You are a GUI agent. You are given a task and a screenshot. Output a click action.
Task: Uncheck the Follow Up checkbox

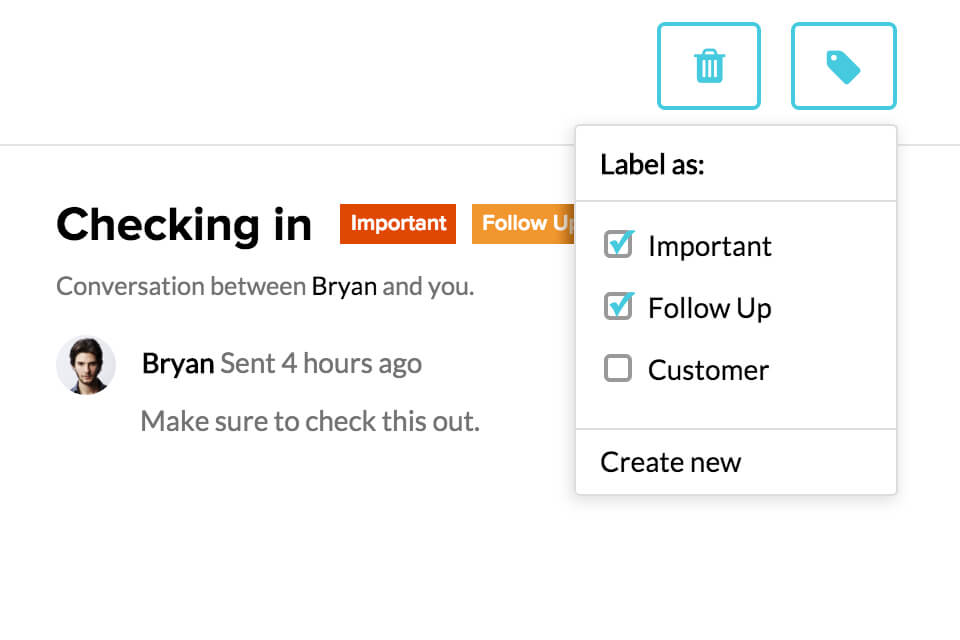[619, 307]
